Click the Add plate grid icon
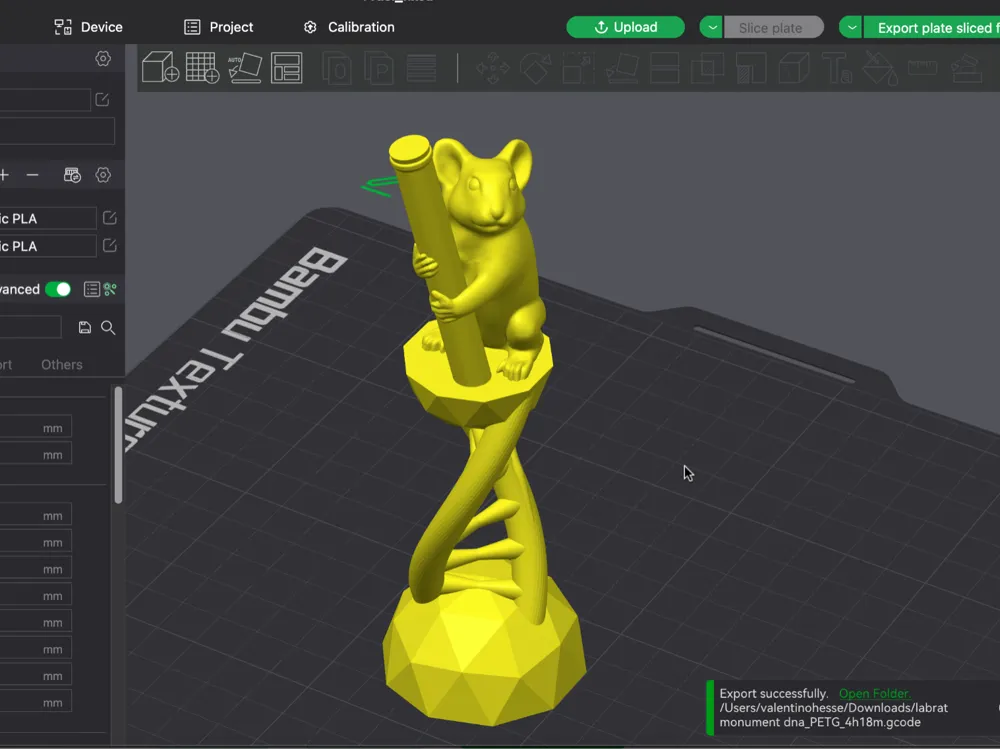Viewport: 1000px width, 750px height. pyautogui.click(x=203, y=68)
